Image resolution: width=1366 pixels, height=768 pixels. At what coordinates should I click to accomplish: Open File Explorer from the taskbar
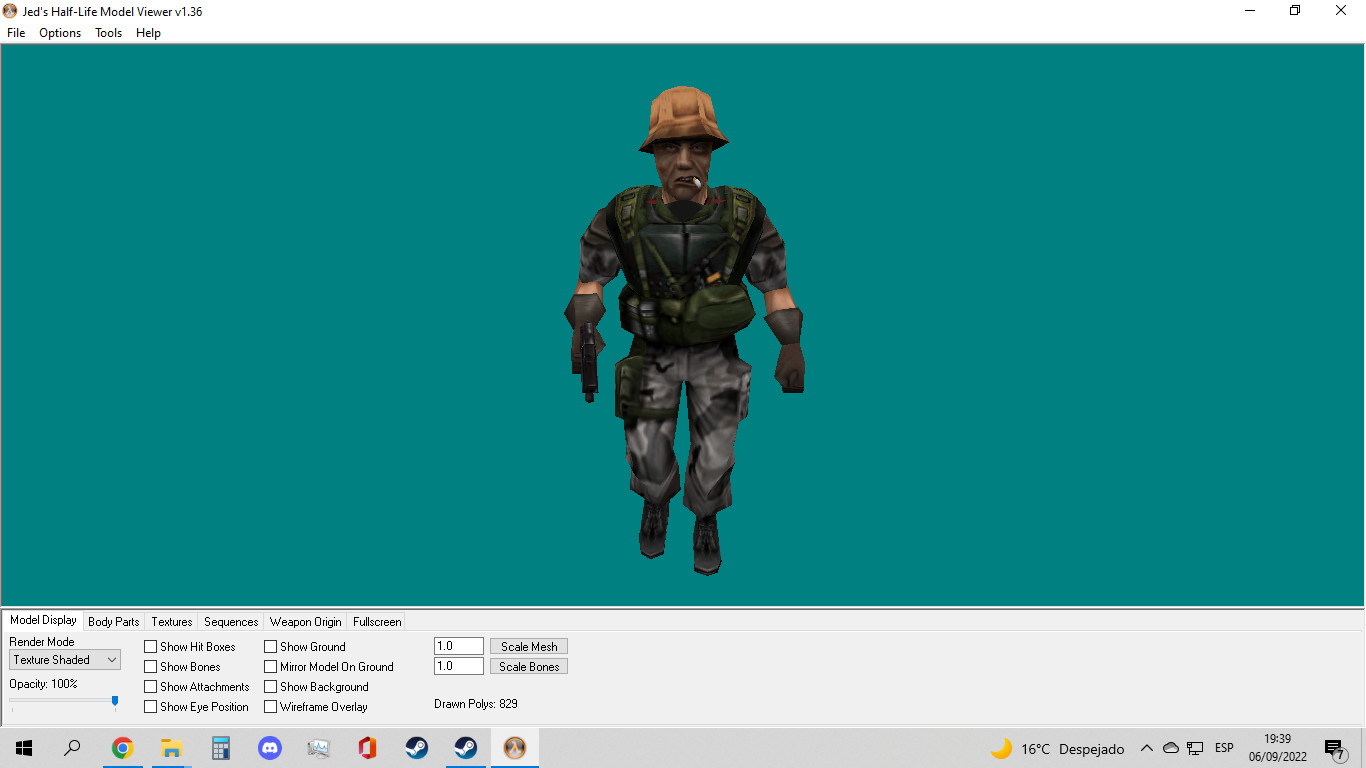pos(171,747)
